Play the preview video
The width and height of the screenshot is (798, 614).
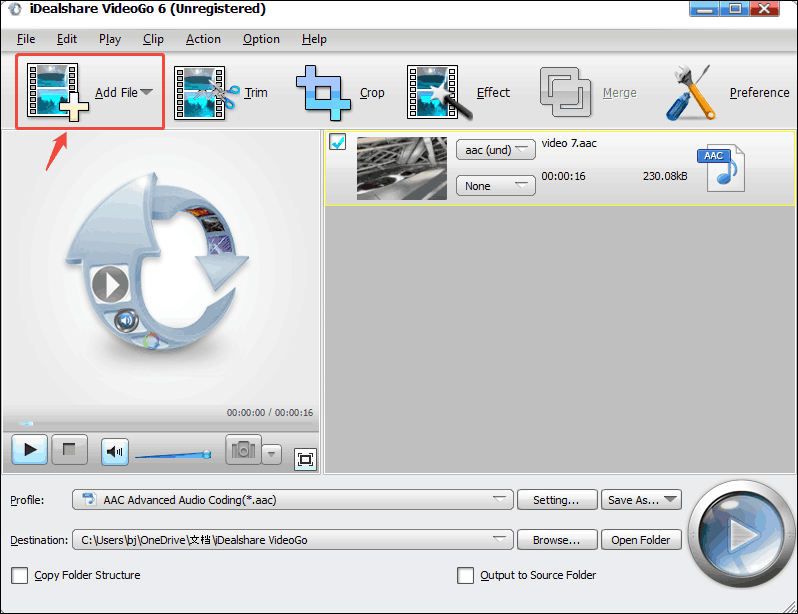point(30,450)
